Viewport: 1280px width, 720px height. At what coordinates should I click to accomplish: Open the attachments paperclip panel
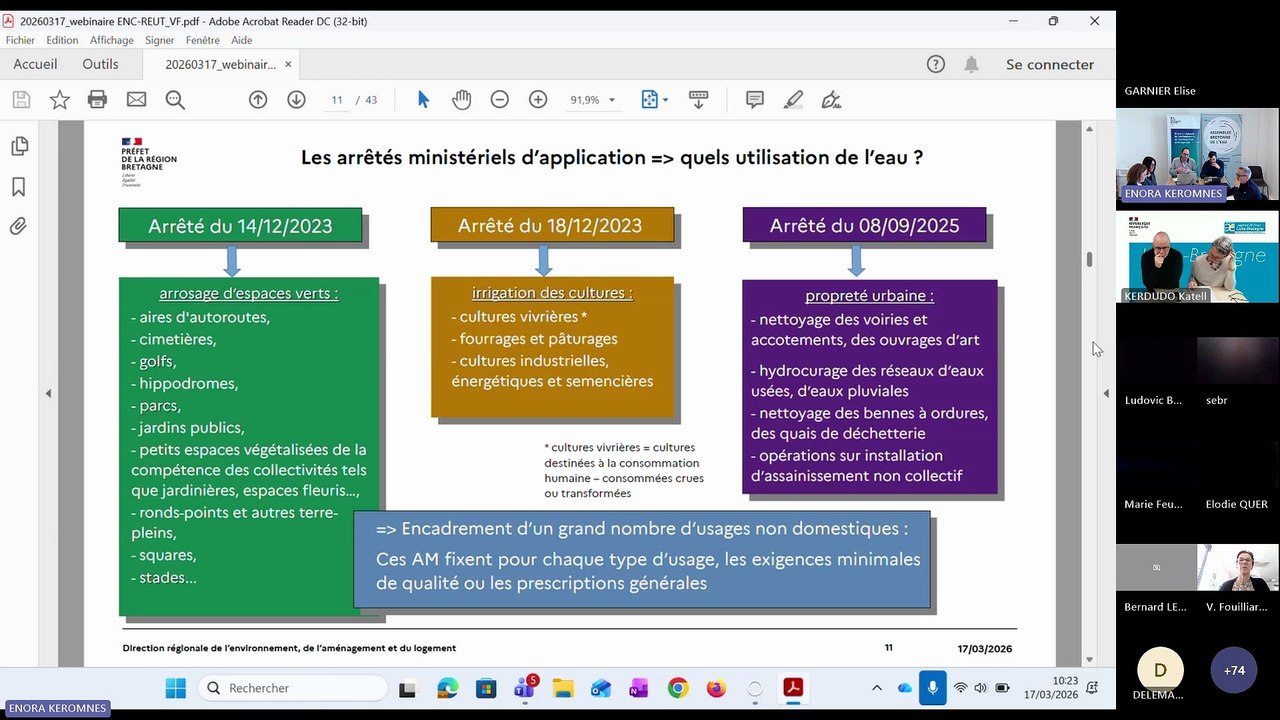(18, 226)
